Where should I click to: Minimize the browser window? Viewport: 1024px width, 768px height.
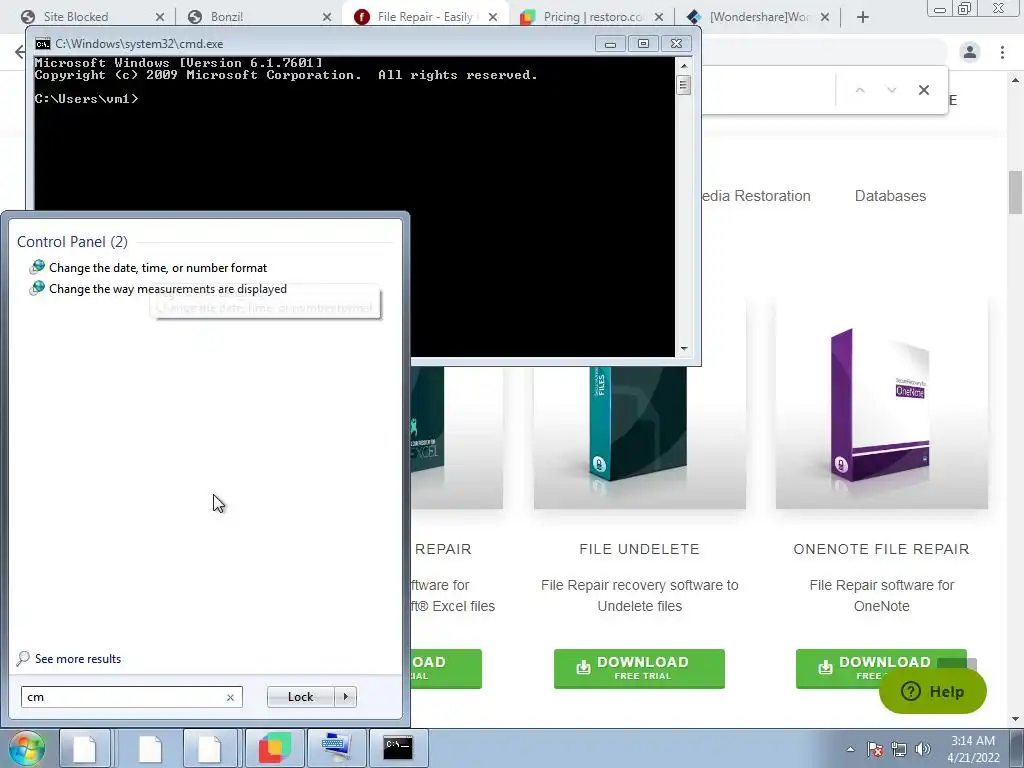coord(940,9)
